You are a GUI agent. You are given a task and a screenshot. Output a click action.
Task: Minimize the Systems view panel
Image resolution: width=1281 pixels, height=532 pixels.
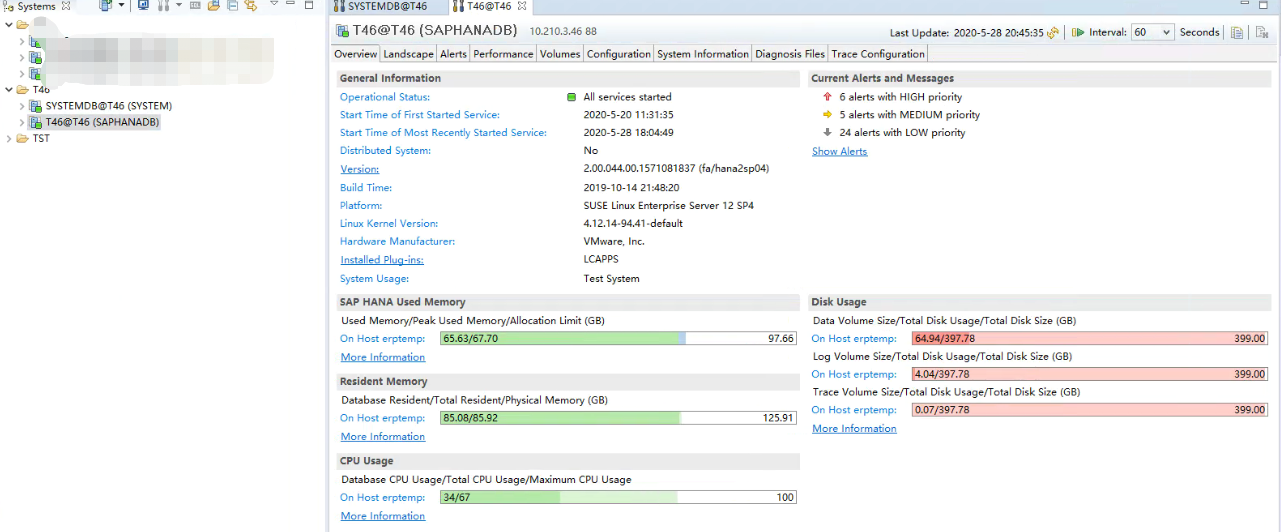(x=291, y=3)
